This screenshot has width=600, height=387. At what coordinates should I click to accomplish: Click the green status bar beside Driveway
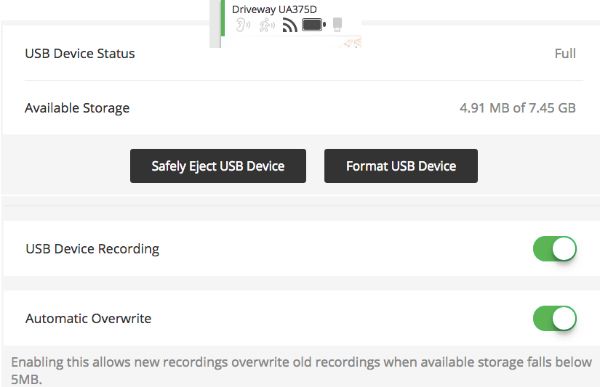coord(223,18)
